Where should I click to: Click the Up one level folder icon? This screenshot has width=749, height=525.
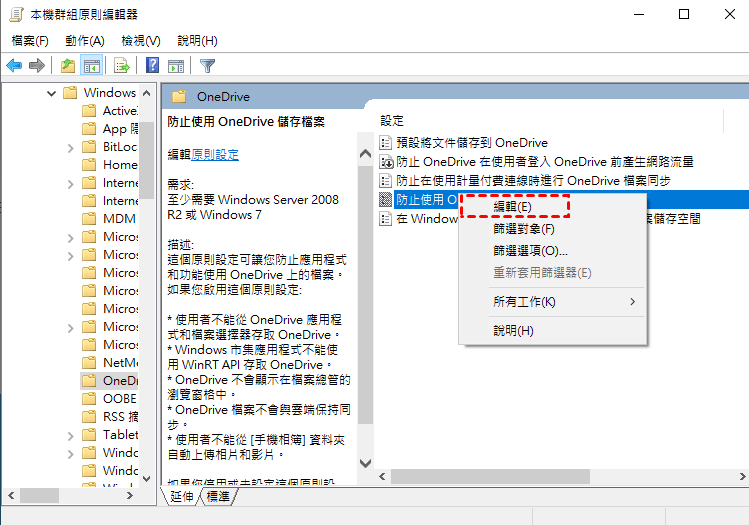click(67, 66)
